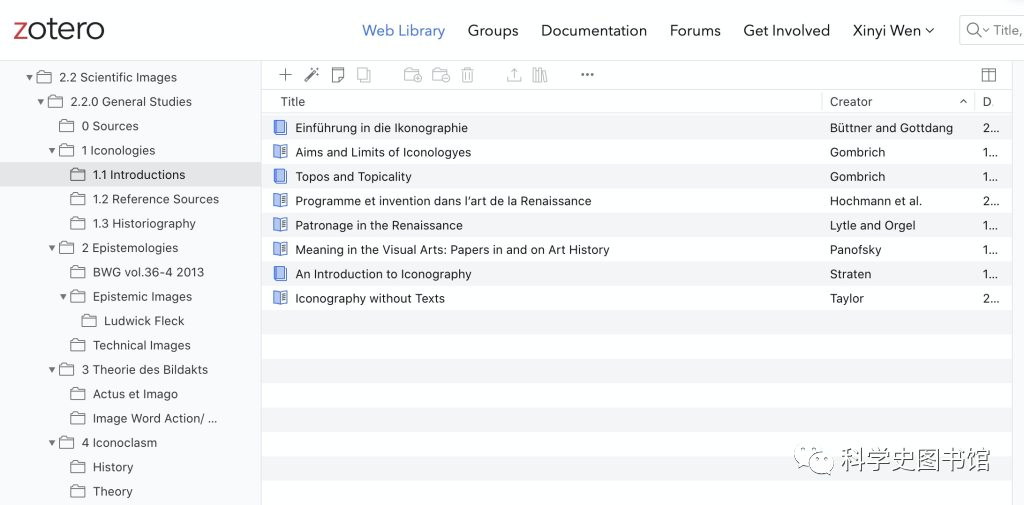1024x505 pixels.
Task: Open the Forums link
Action: [695, 31]
